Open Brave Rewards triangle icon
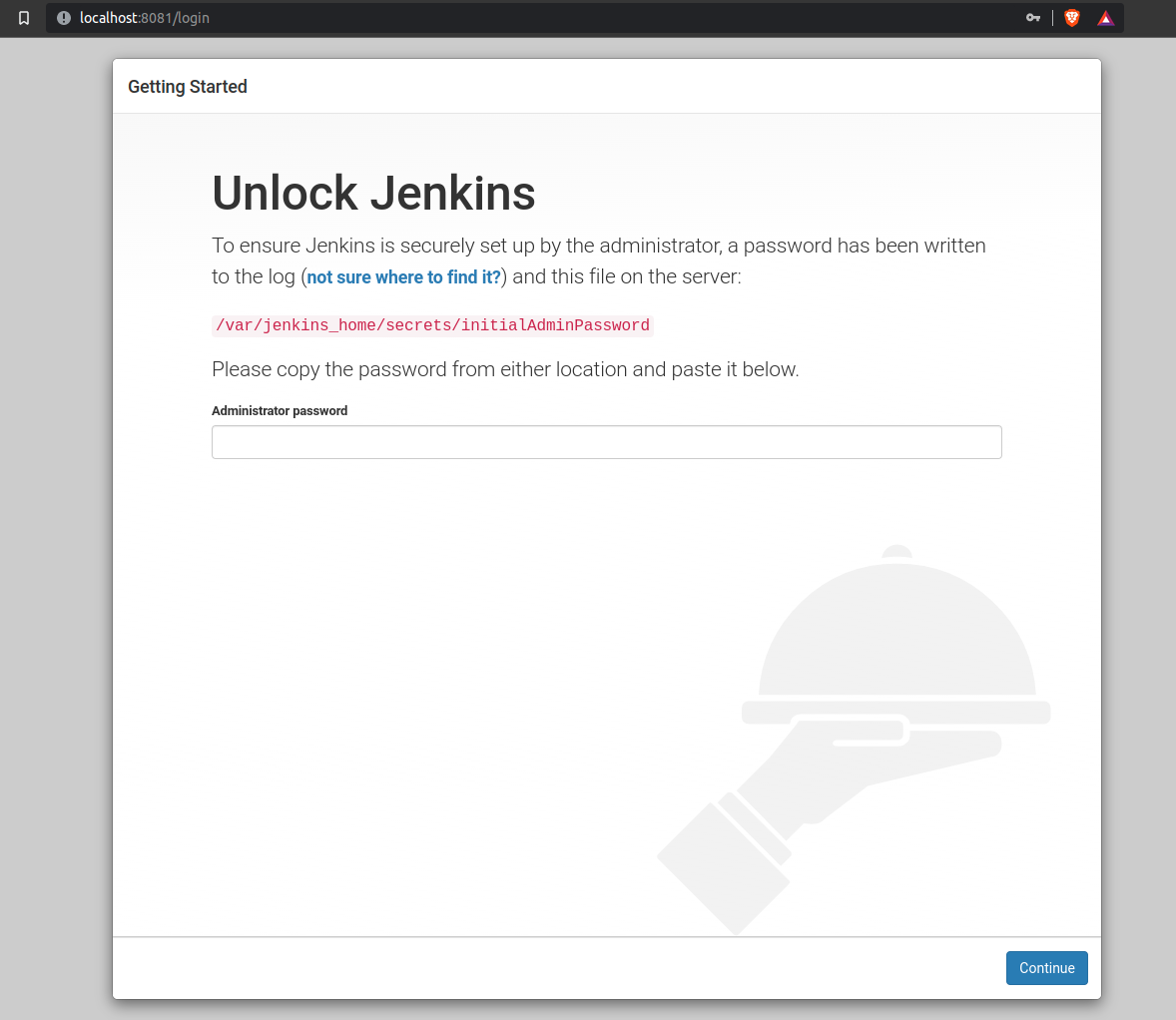This screenshot has height=1020, width=1176. pos(1105,18)
